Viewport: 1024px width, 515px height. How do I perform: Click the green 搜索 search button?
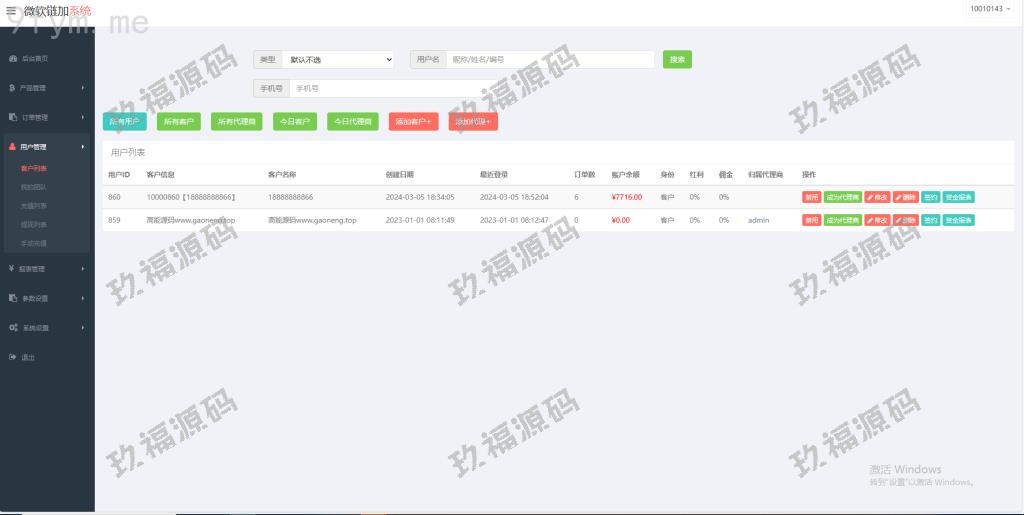point(677,60)
